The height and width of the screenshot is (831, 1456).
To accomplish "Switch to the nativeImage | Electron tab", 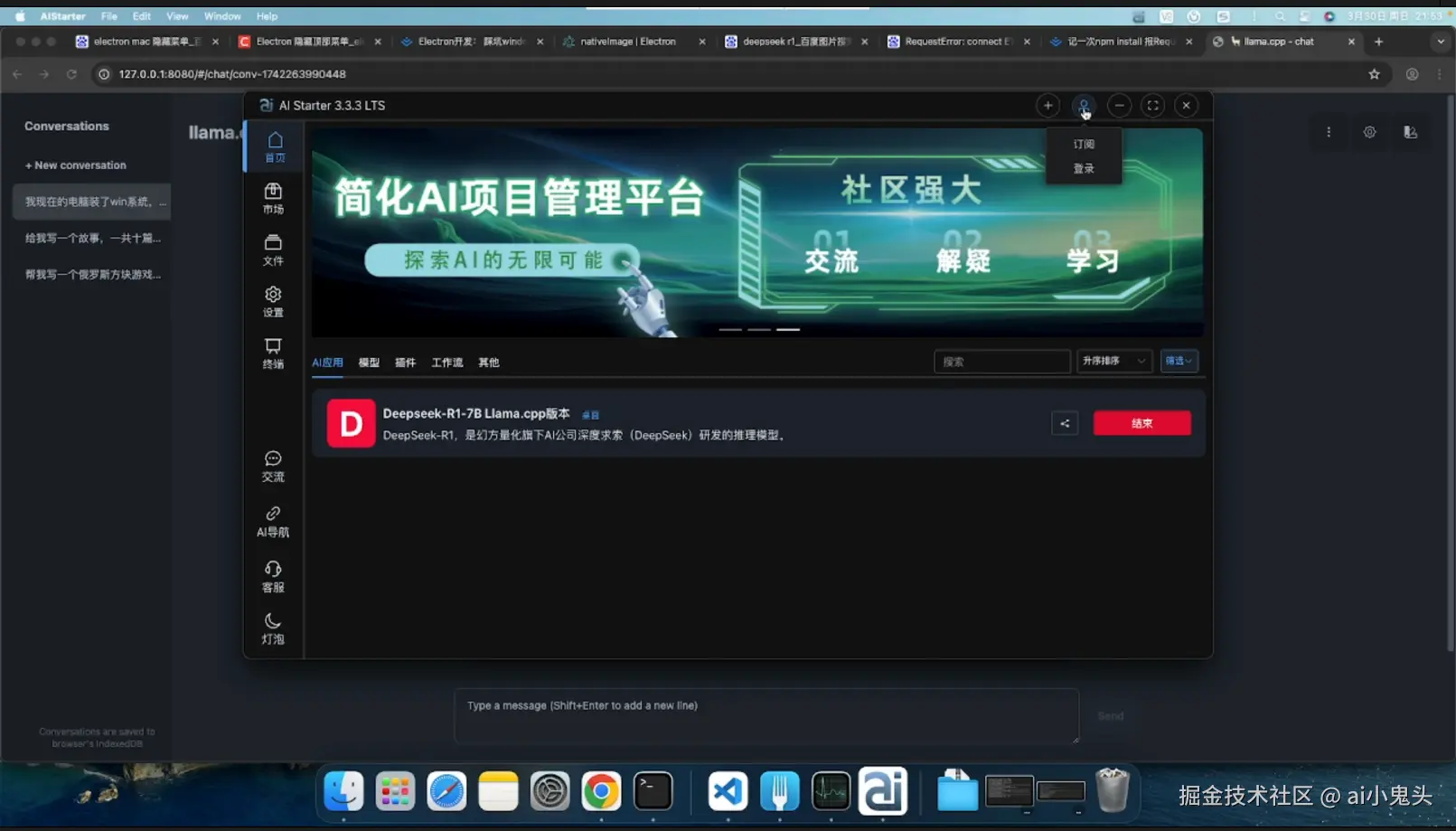I will point(633,42).
